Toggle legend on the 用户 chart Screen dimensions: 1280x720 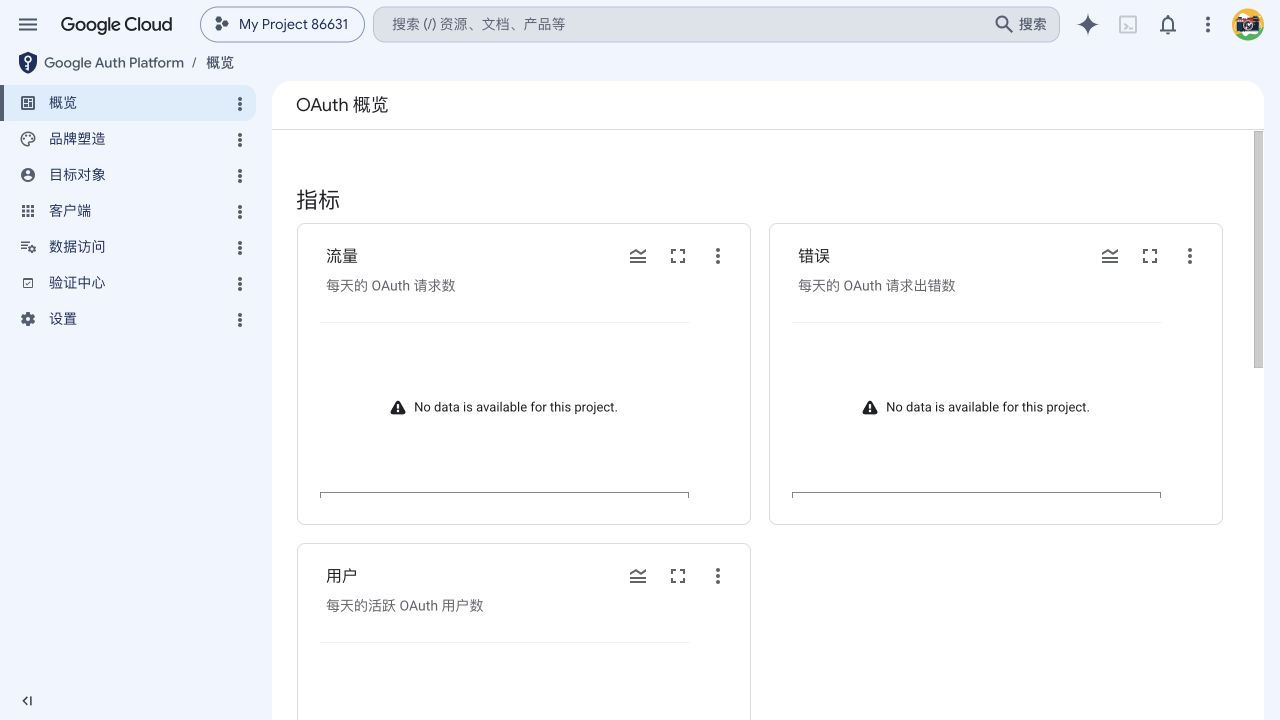click(x=638, y=576)
